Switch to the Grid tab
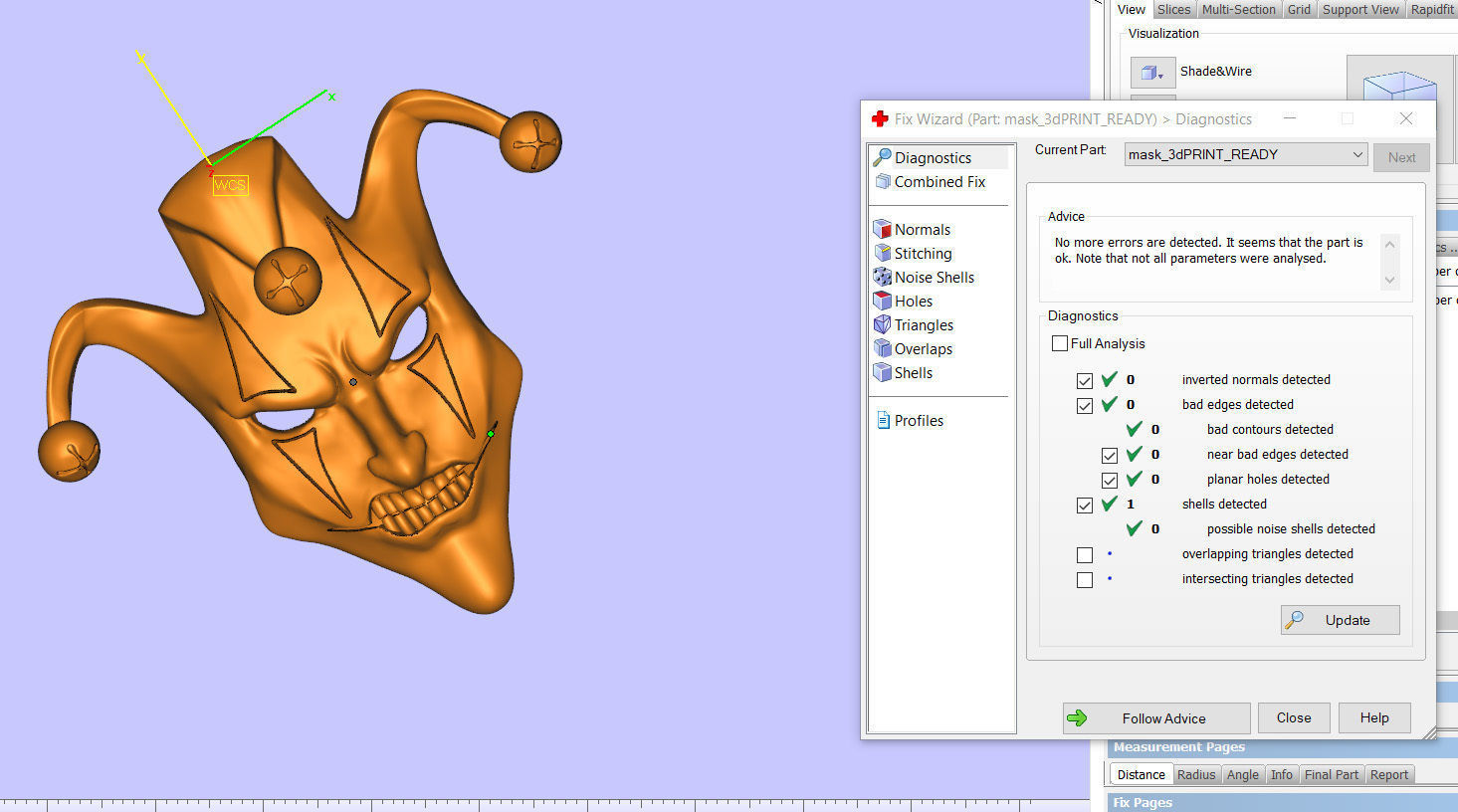 coord(1299,9)
